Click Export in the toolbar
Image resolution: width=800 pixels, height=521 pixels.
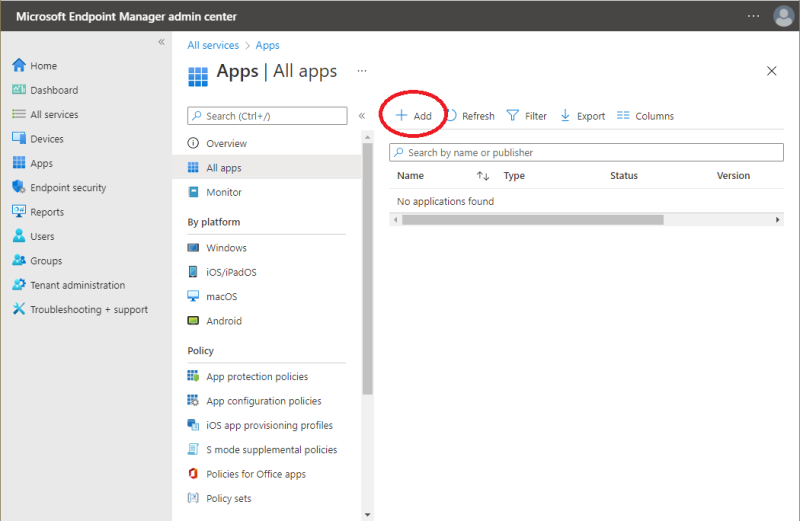point(583,116)
